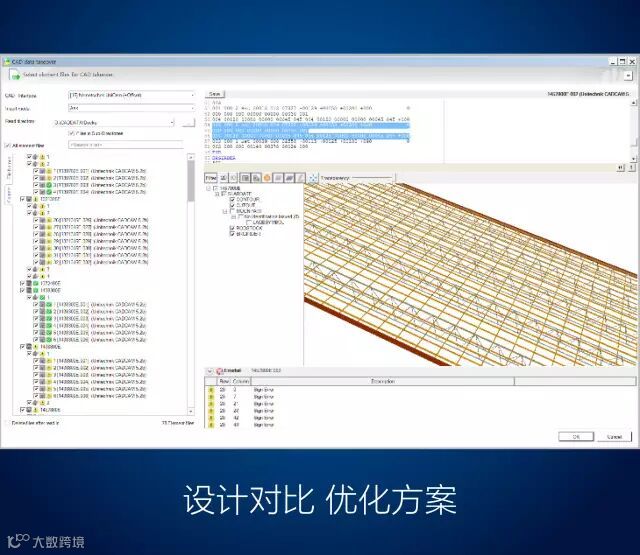Click the search field above the file tree

pos(126,145)
